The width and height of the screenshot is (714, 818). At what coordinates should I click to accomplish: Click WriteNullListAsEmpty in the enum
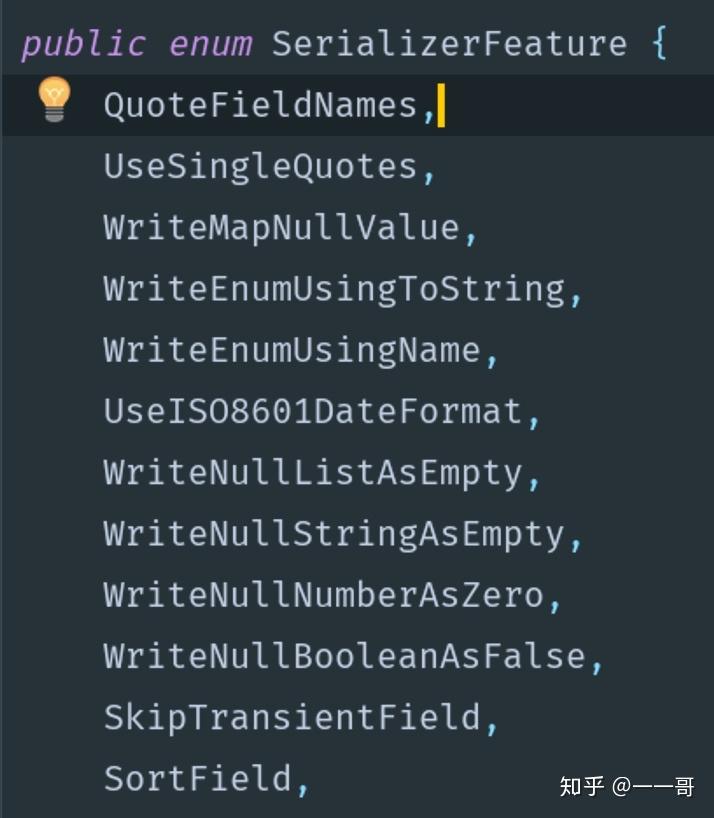coord(313,472)
